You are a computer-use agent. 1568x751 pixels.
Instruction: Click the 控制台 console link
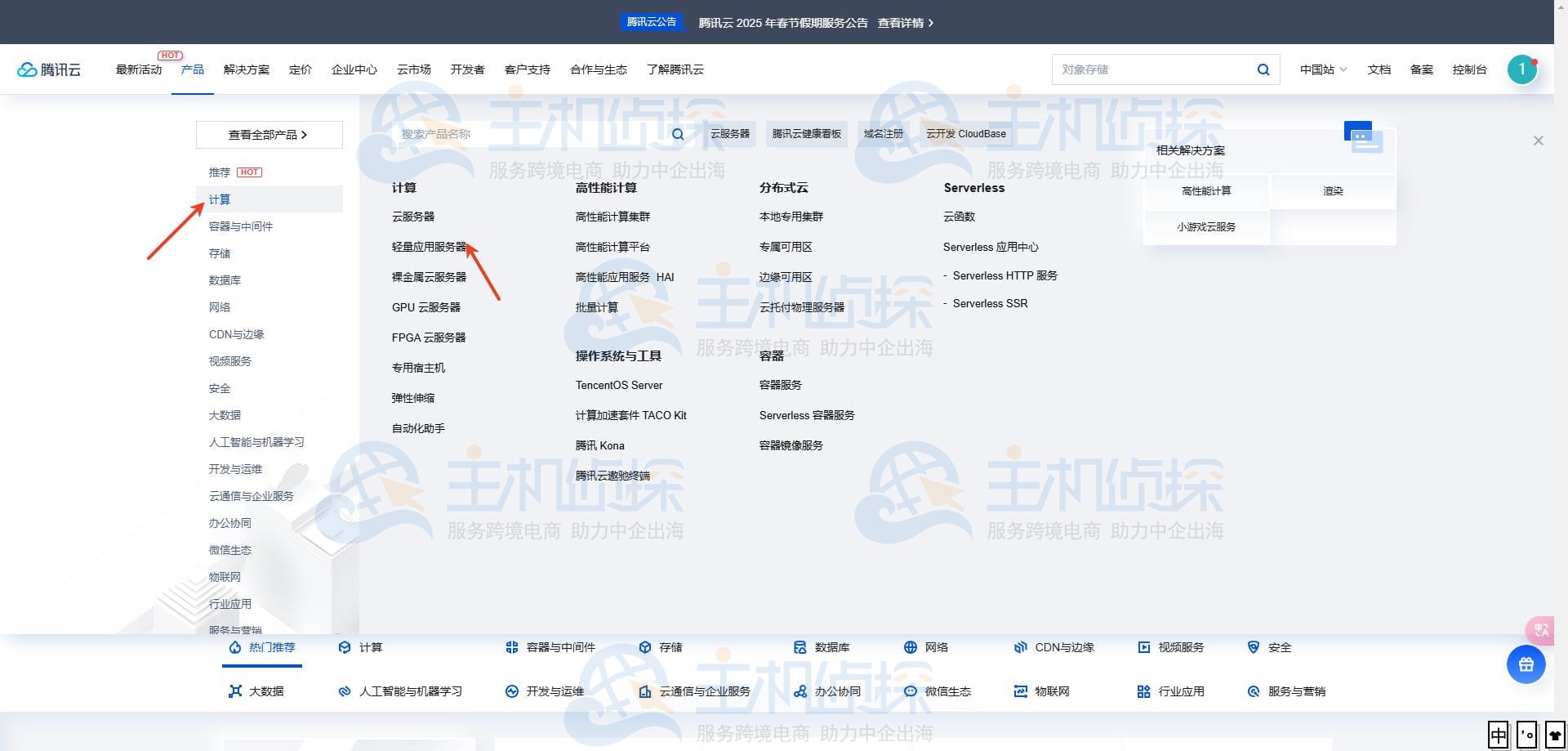(x=1469, y=69)
